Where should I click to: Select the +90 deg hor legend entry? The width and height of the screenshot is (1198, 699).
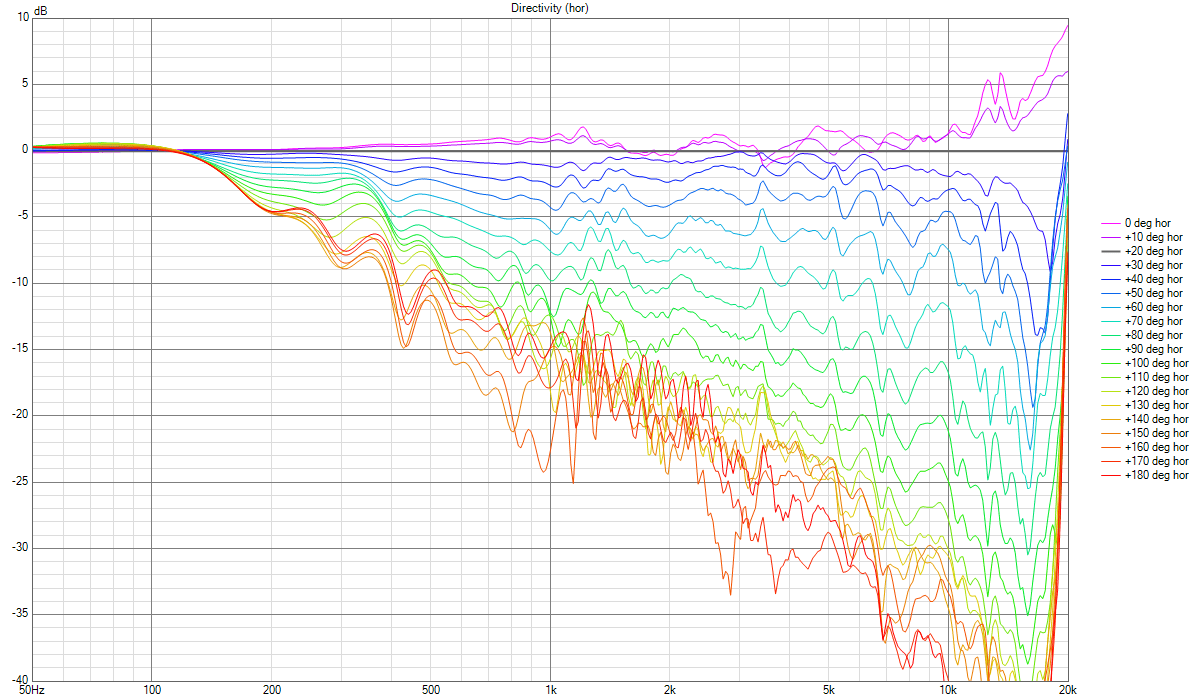click(1141, 349)
